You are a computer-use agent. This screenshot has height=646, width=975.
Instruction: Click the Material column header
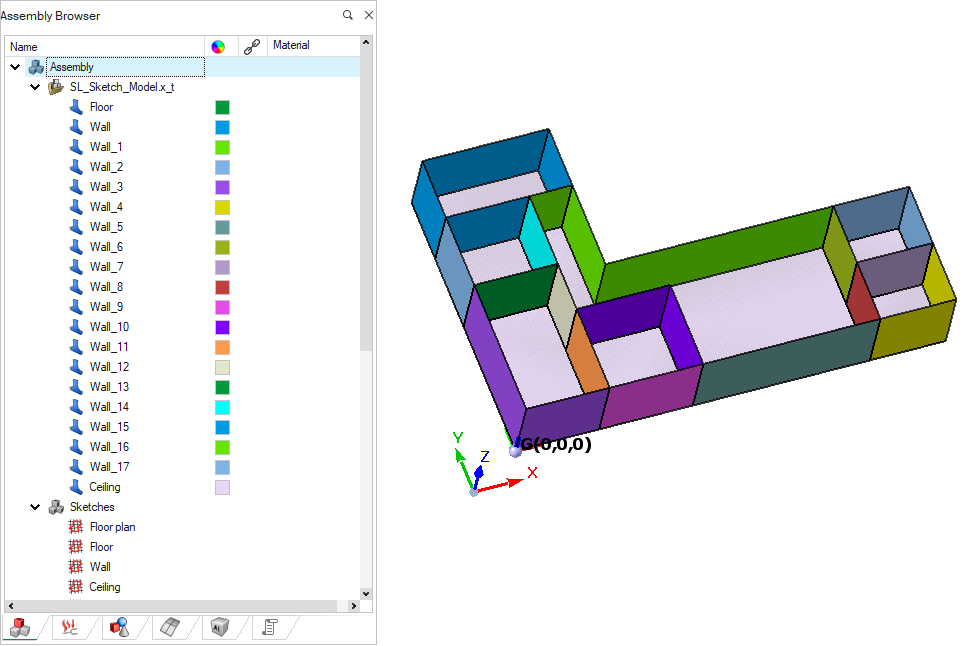[x=291, y=46]
